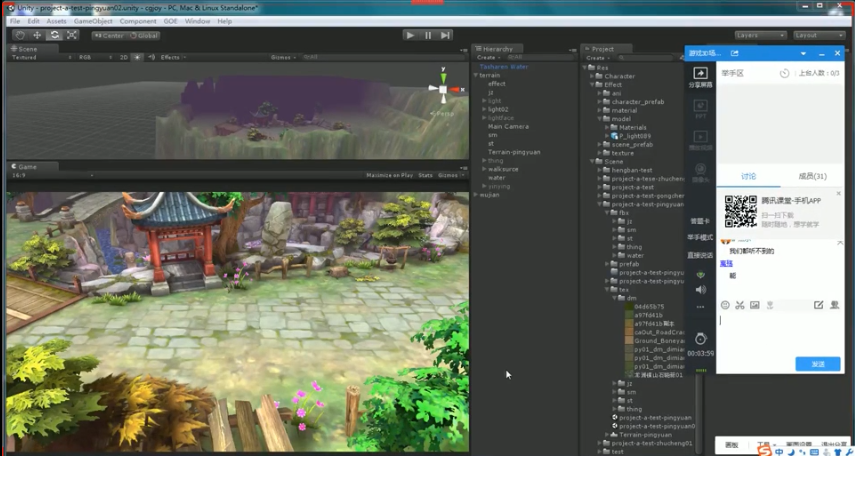Open Create dropdown in Hierarchy panel
This screenshot has height=479, width=855.
[488, 57]
